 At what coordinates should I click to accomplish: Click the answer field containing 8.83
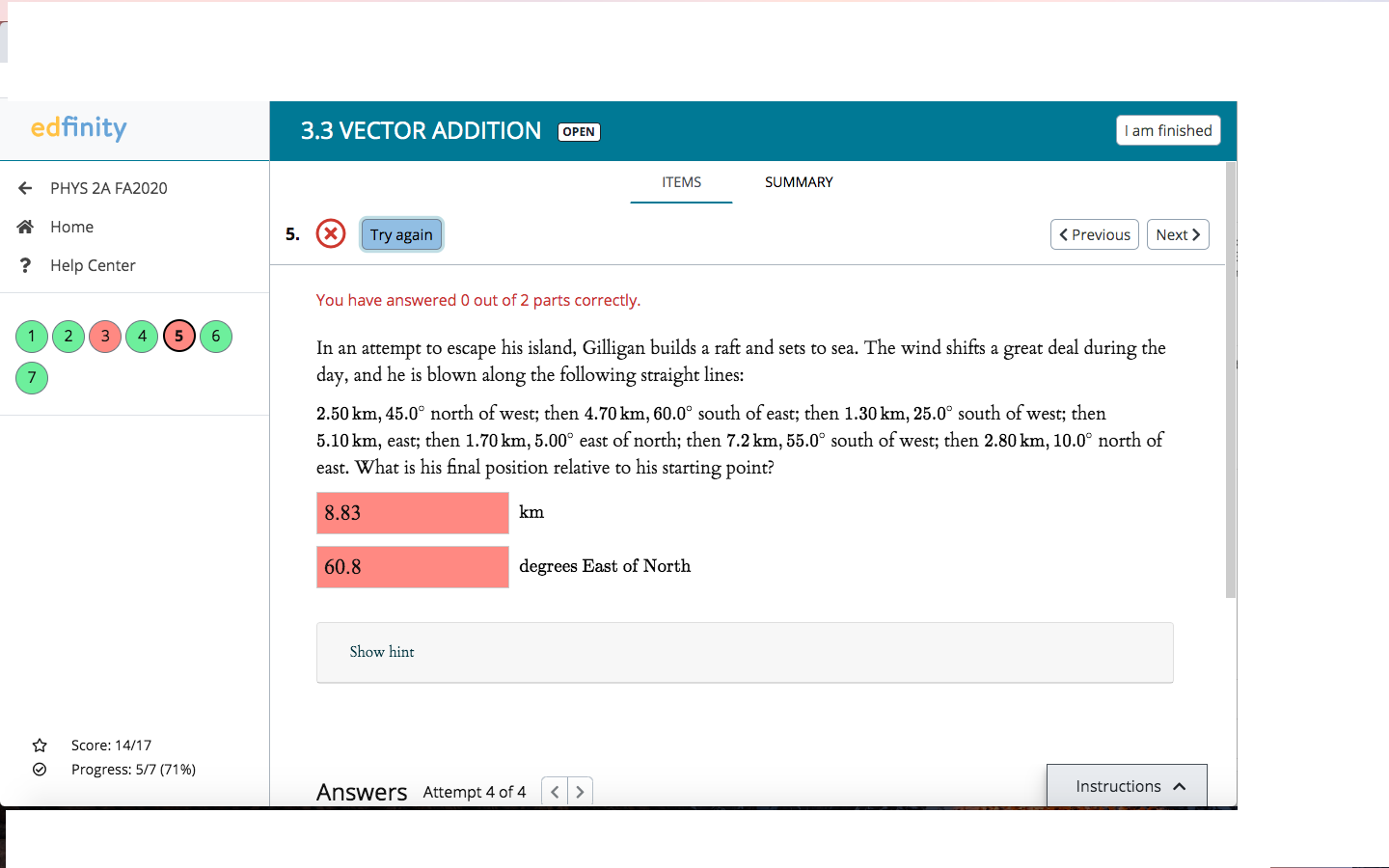412,512
